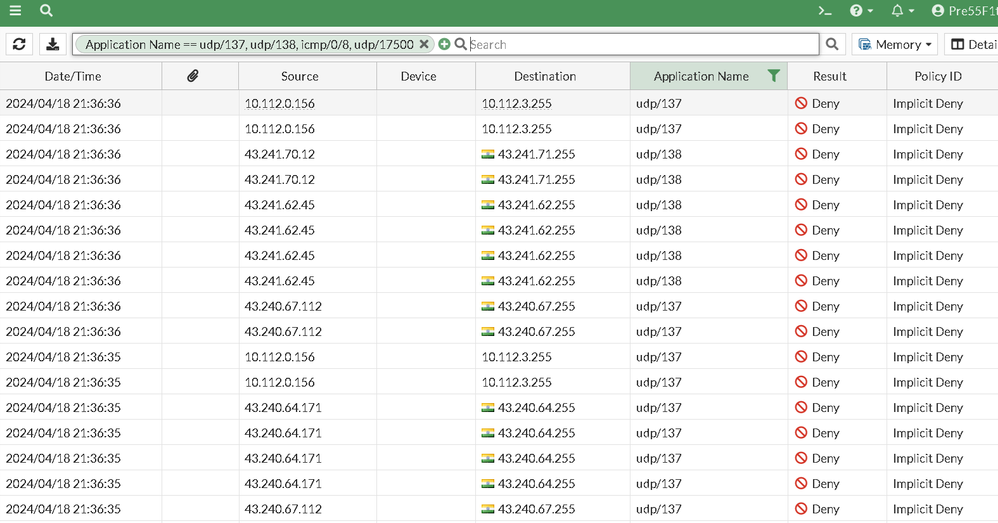This screenshot has width=998, height=523.
Task: Click into the log Search field
Action: click(x=640, y=44)
